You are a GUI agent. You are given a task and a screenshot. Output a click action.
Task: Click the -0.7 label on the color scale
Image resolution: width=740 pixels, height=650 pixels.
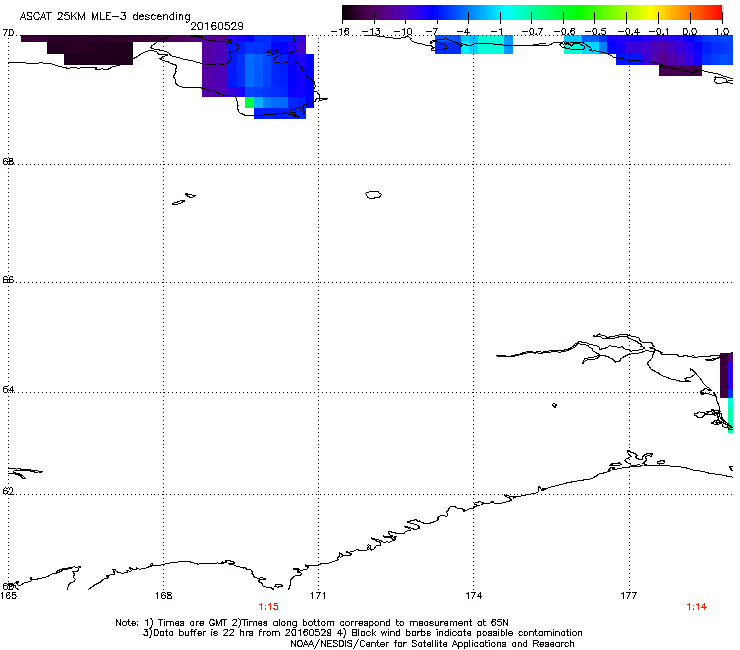click(532, 32)
